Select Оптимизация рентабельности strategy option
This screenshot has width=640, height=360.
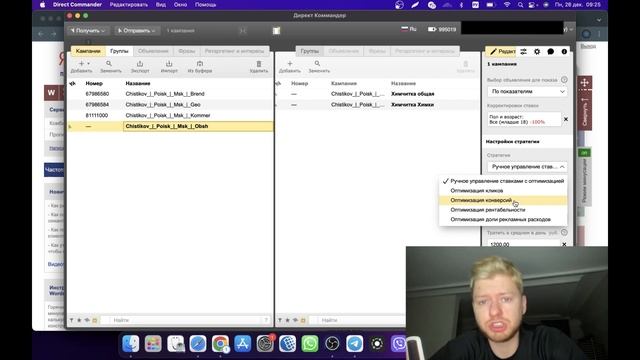(503, 210)
